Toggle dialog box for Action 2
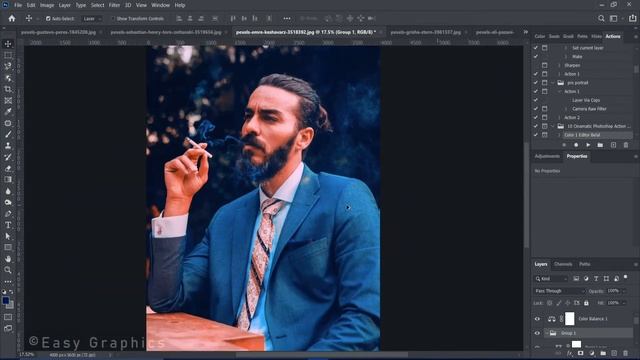640x360 pixels. coord(544,118)
